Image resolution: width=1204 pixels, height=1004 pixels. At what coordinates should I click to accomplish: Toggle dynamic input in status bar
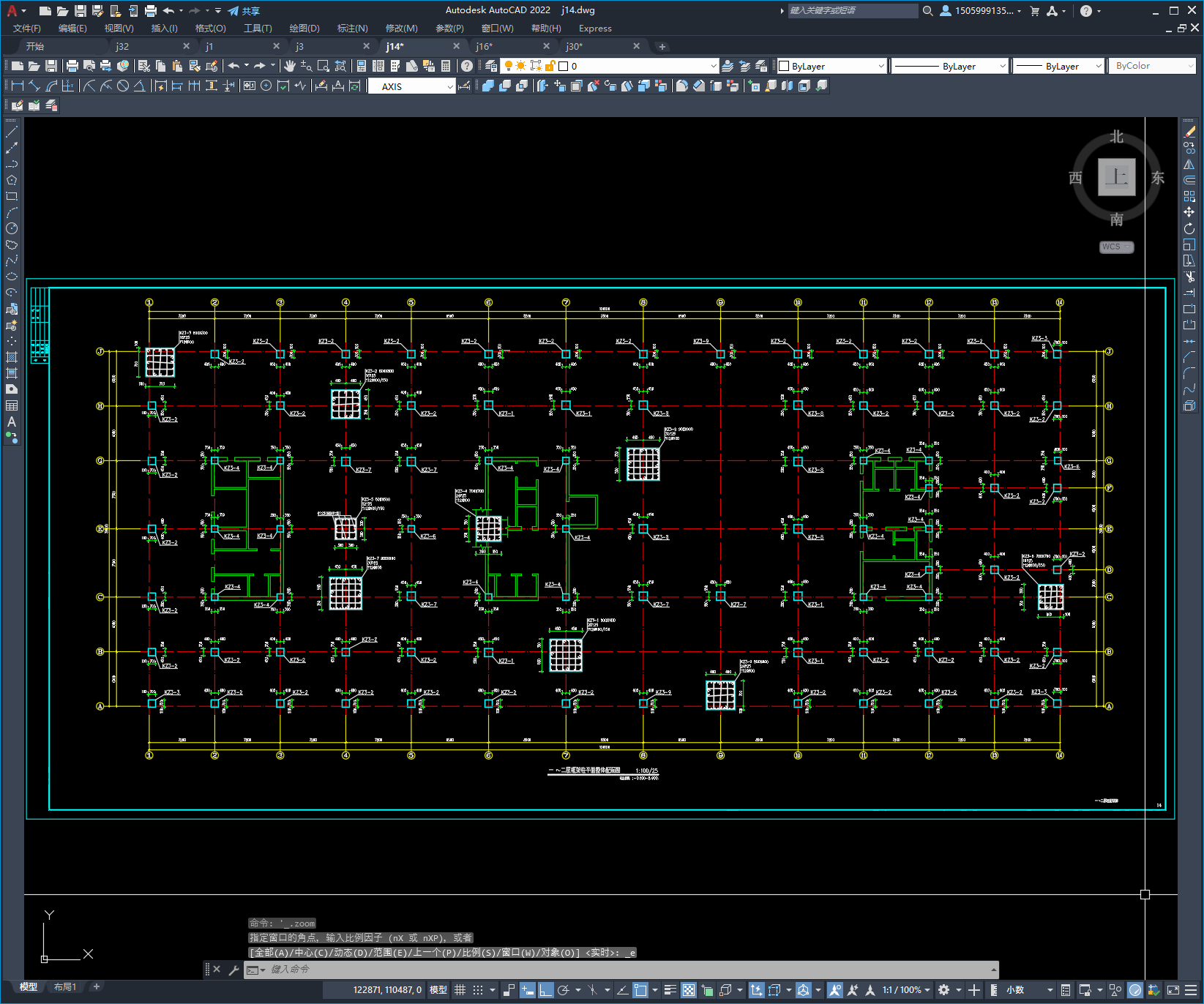(x=528, y=990)
